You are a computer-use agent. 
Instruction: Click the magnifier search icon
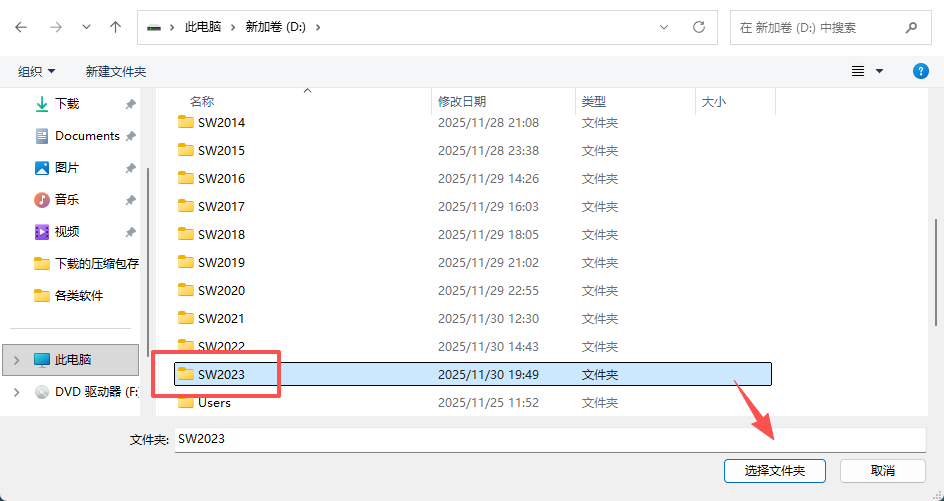click(x=911, y=27)
